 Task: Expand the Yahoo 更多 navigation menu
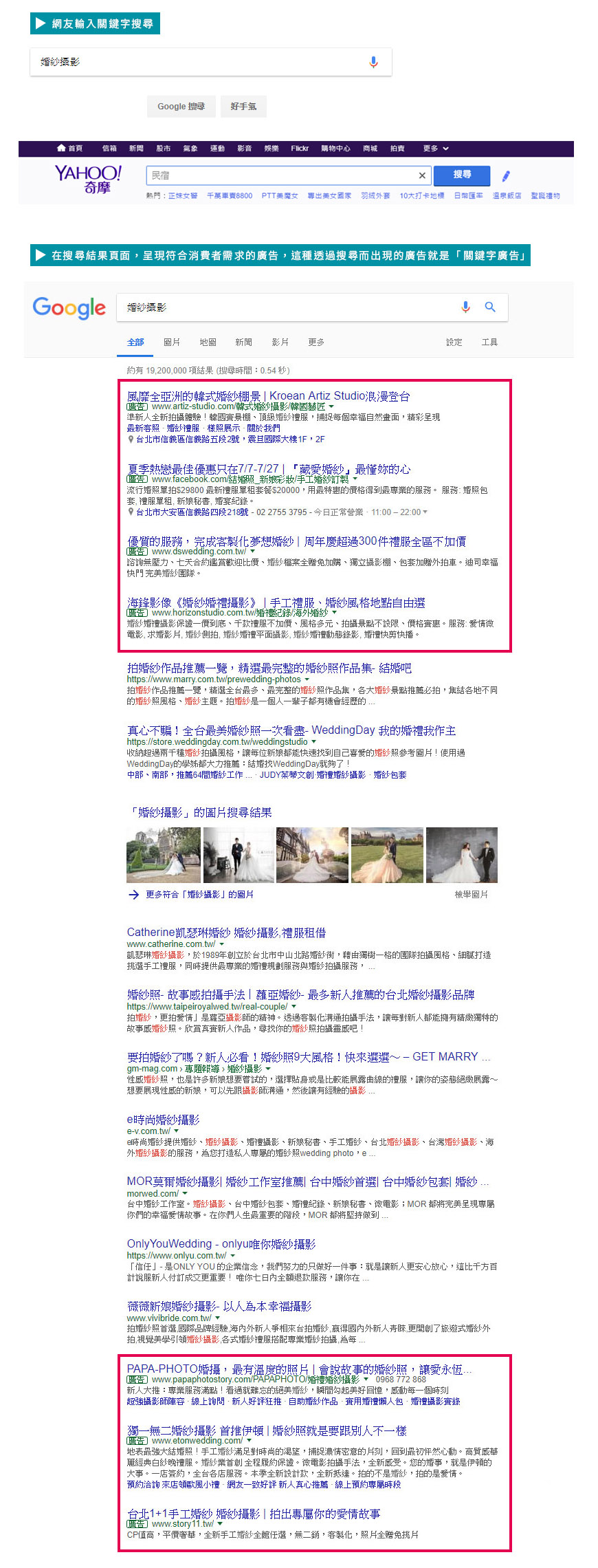tap(436, 148)
